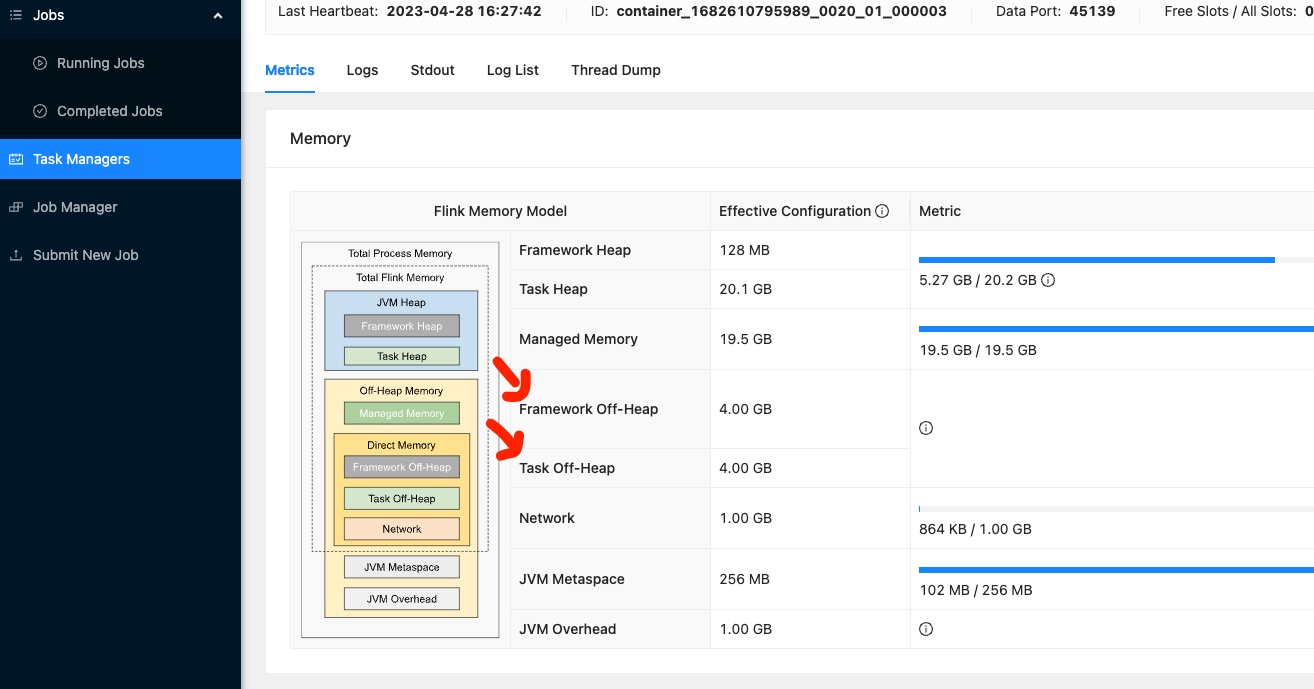The width and height of the screenshot is (1314, 689).
Task: Select the JVM Overhead row label
Action: (x=568, y=629)
